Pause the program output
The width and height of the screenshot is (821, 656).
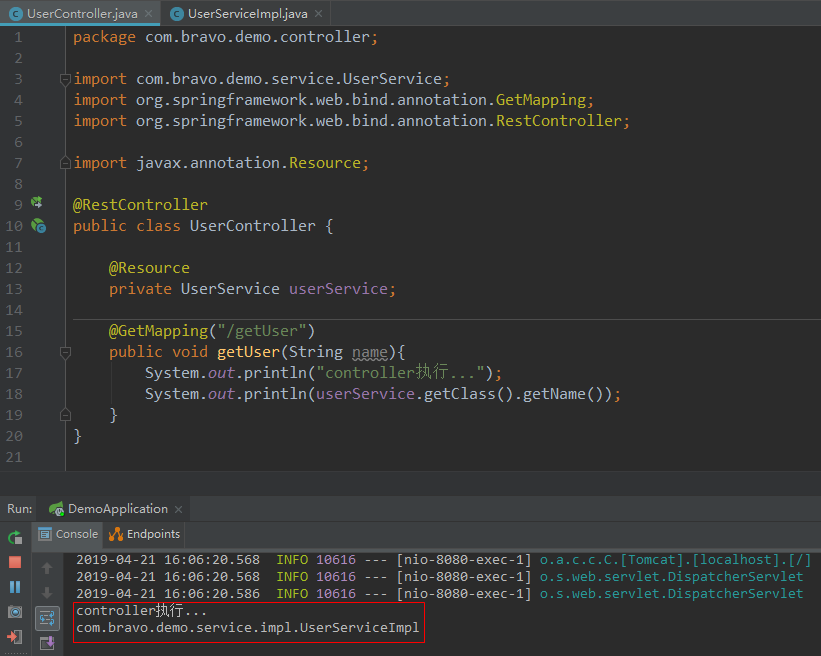(x=15, y=587)
